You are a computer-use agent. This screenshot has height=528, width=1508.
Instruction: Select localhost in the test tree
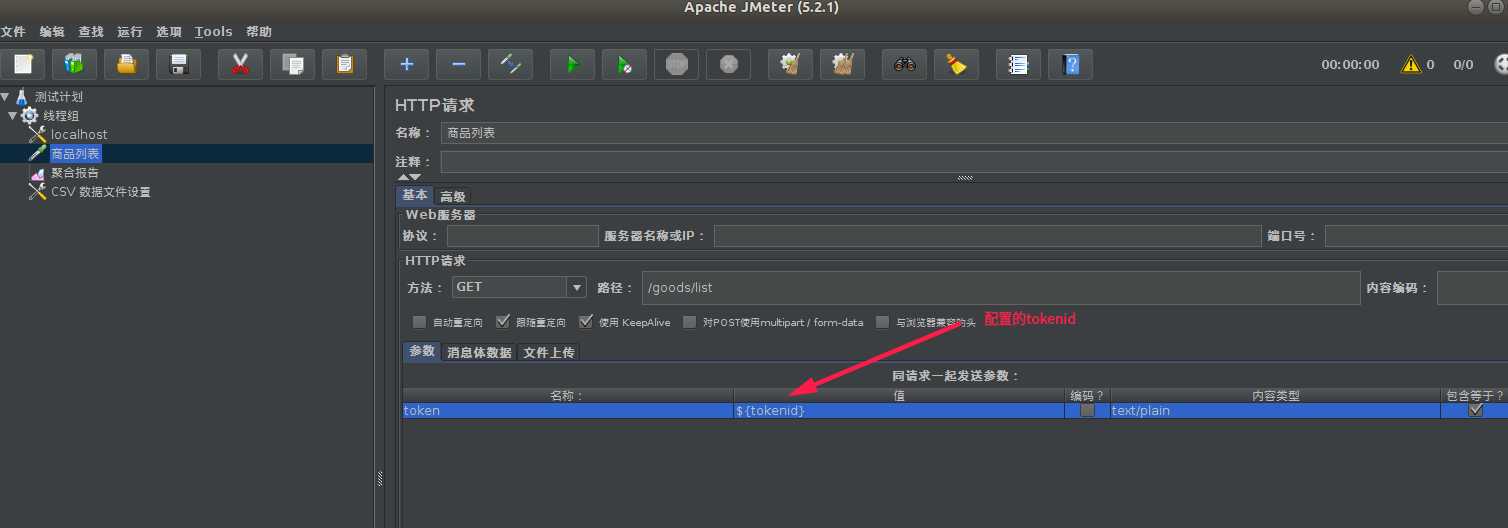point(79,134)
